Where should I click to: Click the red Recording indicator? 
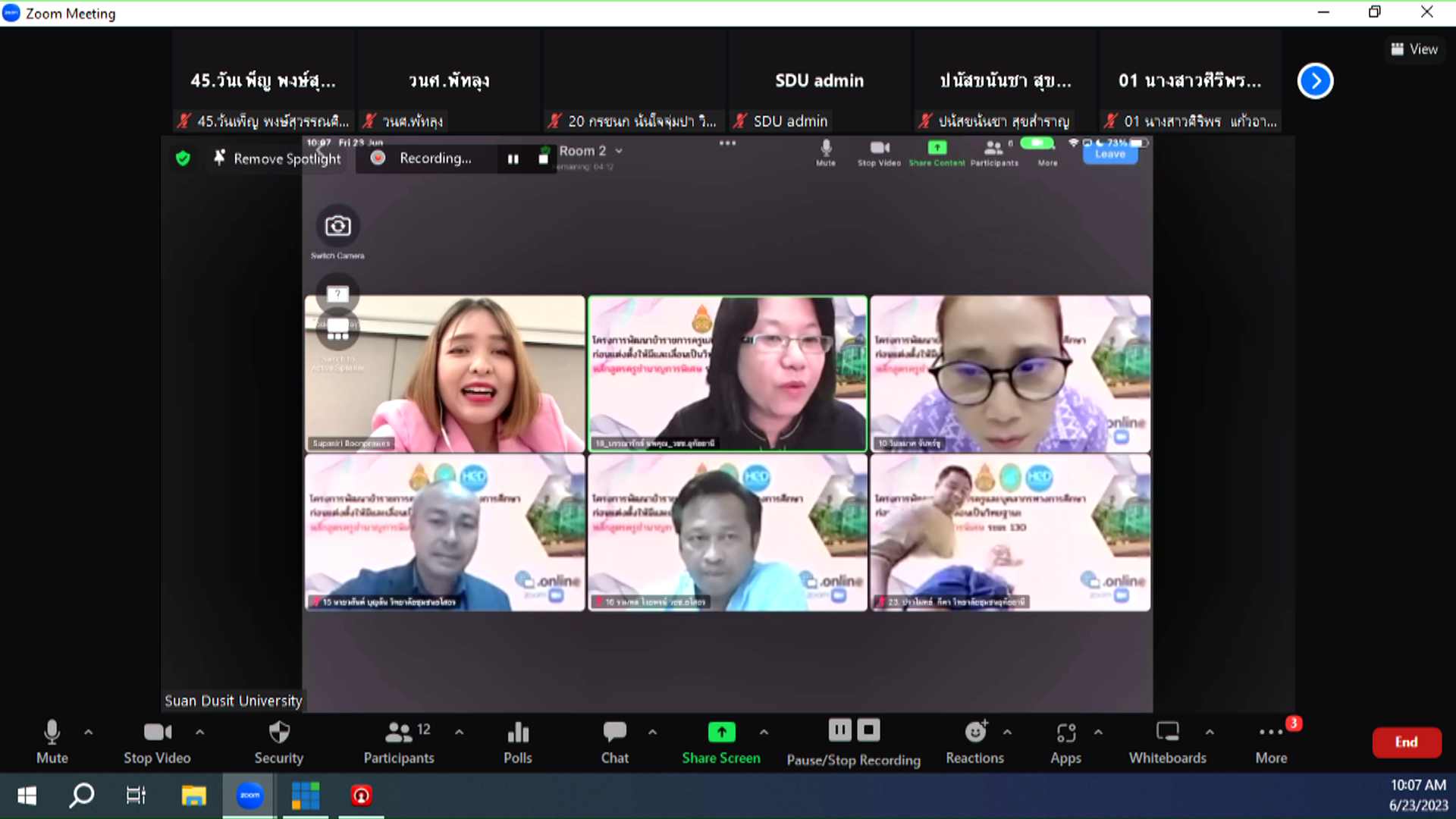point(378,158)
